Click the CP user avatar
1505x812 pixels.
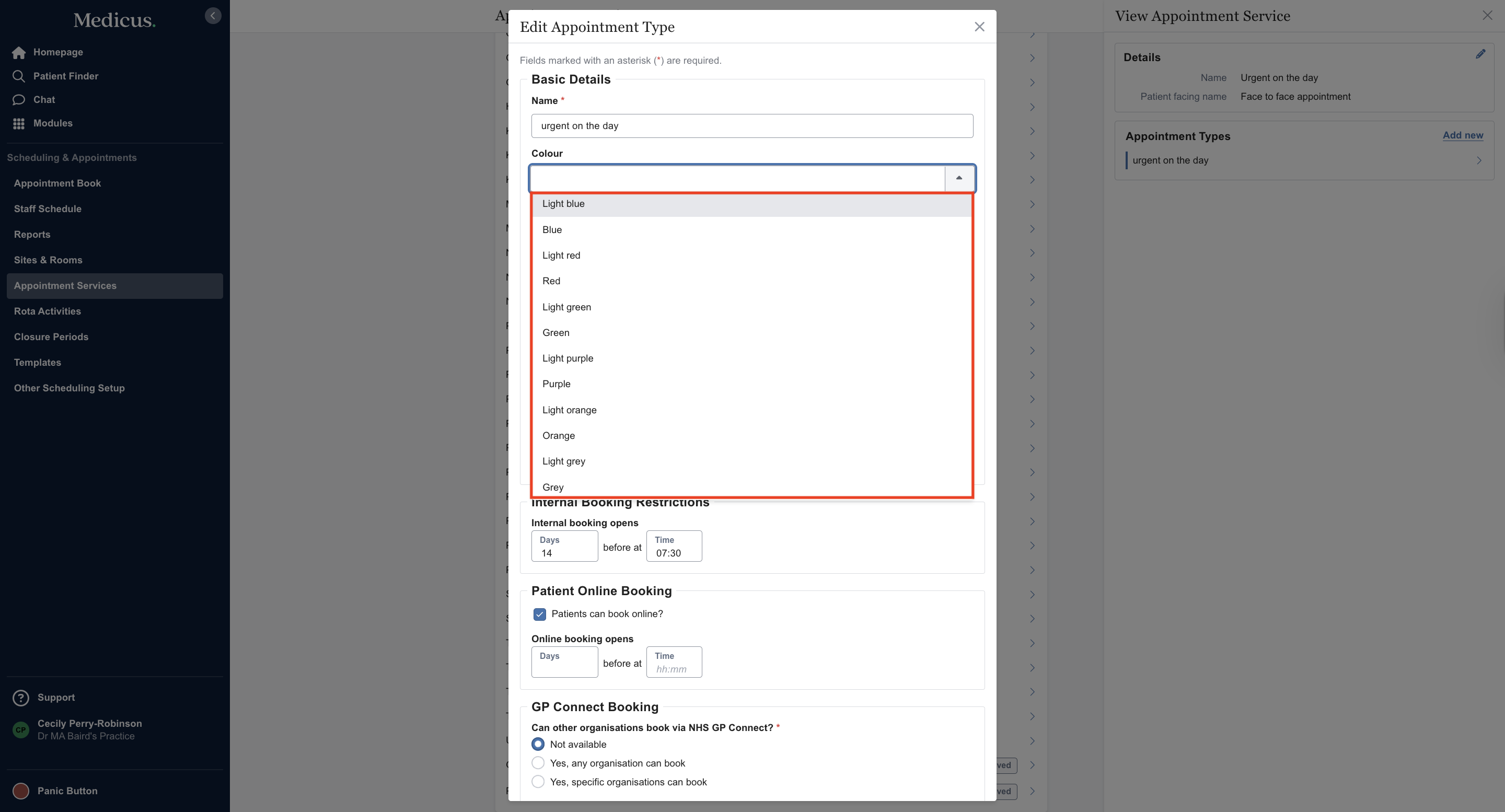click(x=21, y=729)
